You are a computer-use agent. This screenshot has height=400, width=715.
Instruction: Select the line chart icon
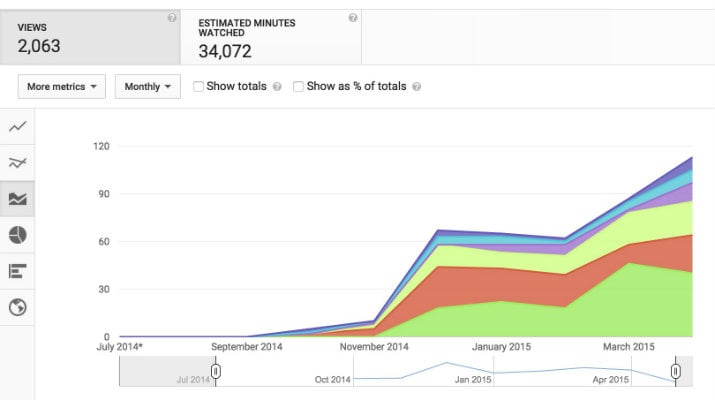coord(17,127)
